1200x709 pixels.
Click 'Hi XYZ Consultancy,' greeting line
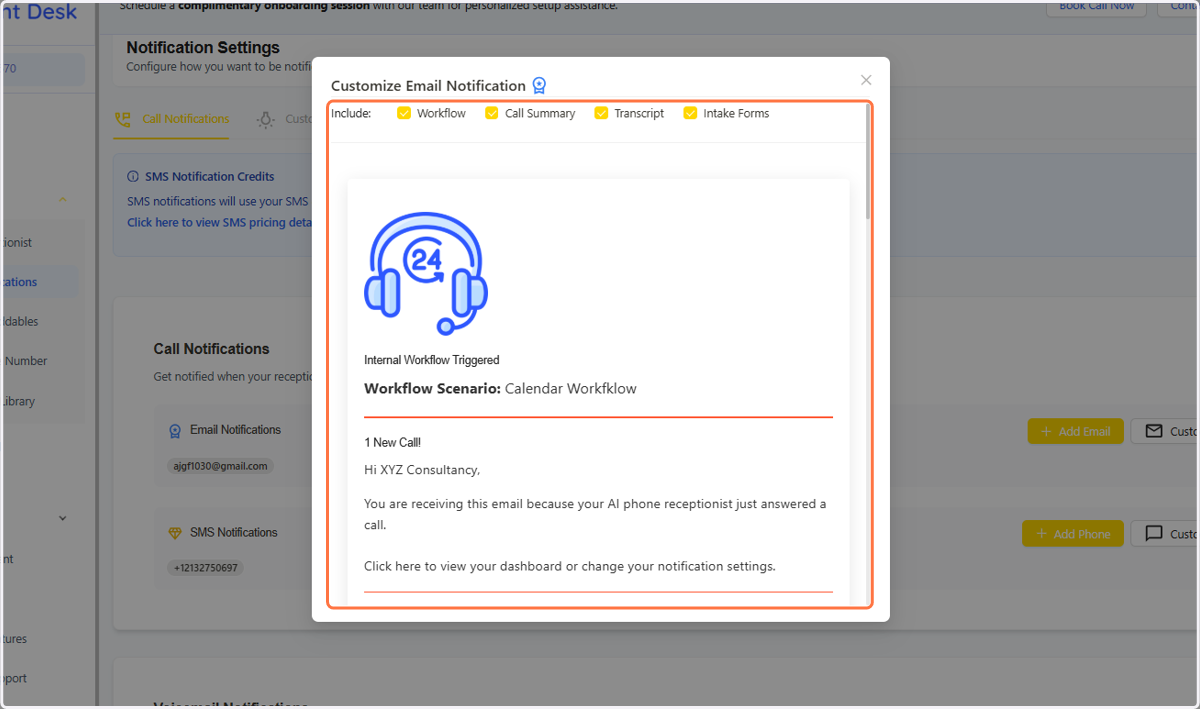pos(422,470)
